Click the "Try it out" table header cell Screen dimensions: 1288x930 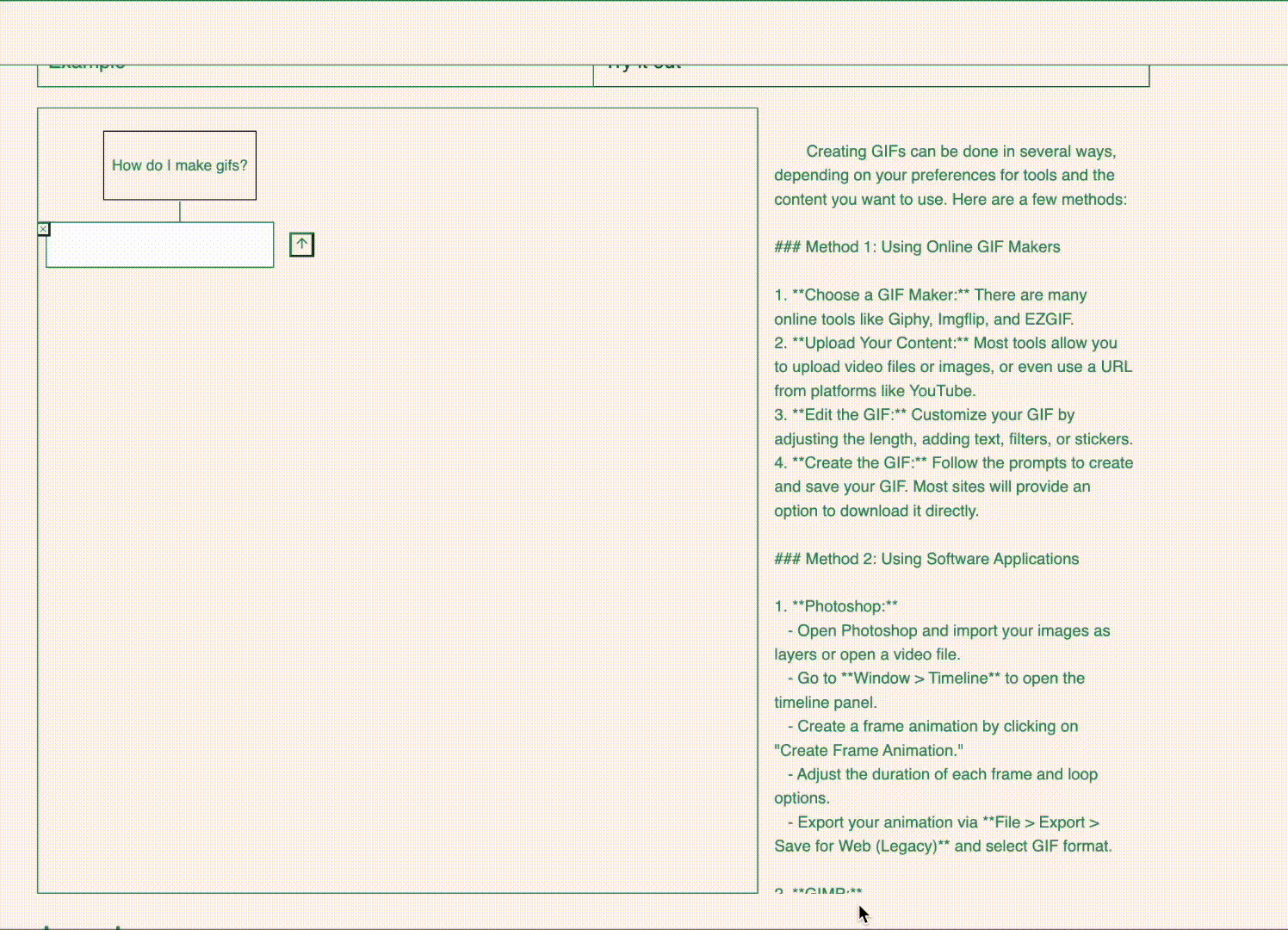click(870, 75)
